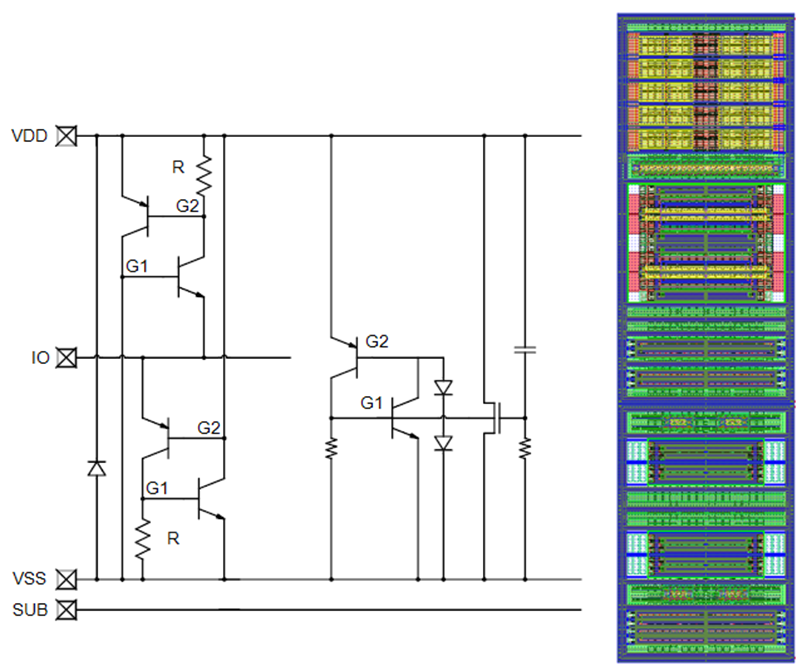
Task: Click the lower diode in center clamp
Action: (441, 442)
